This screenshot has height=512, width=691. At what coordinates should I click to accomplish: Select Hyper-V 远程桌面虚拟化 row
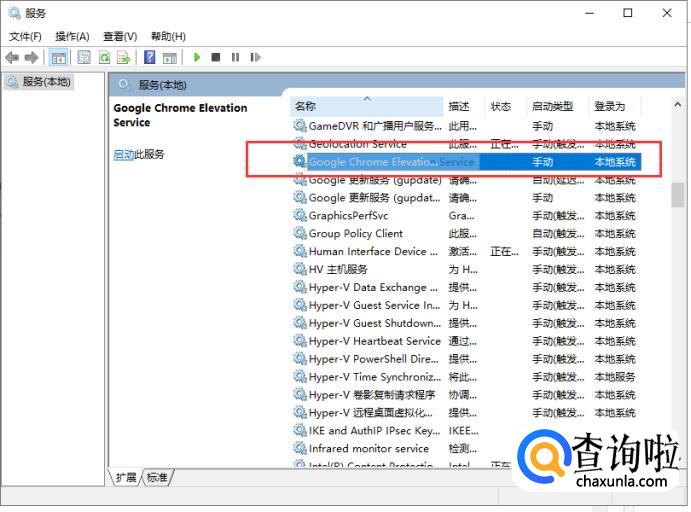(466, 413)
